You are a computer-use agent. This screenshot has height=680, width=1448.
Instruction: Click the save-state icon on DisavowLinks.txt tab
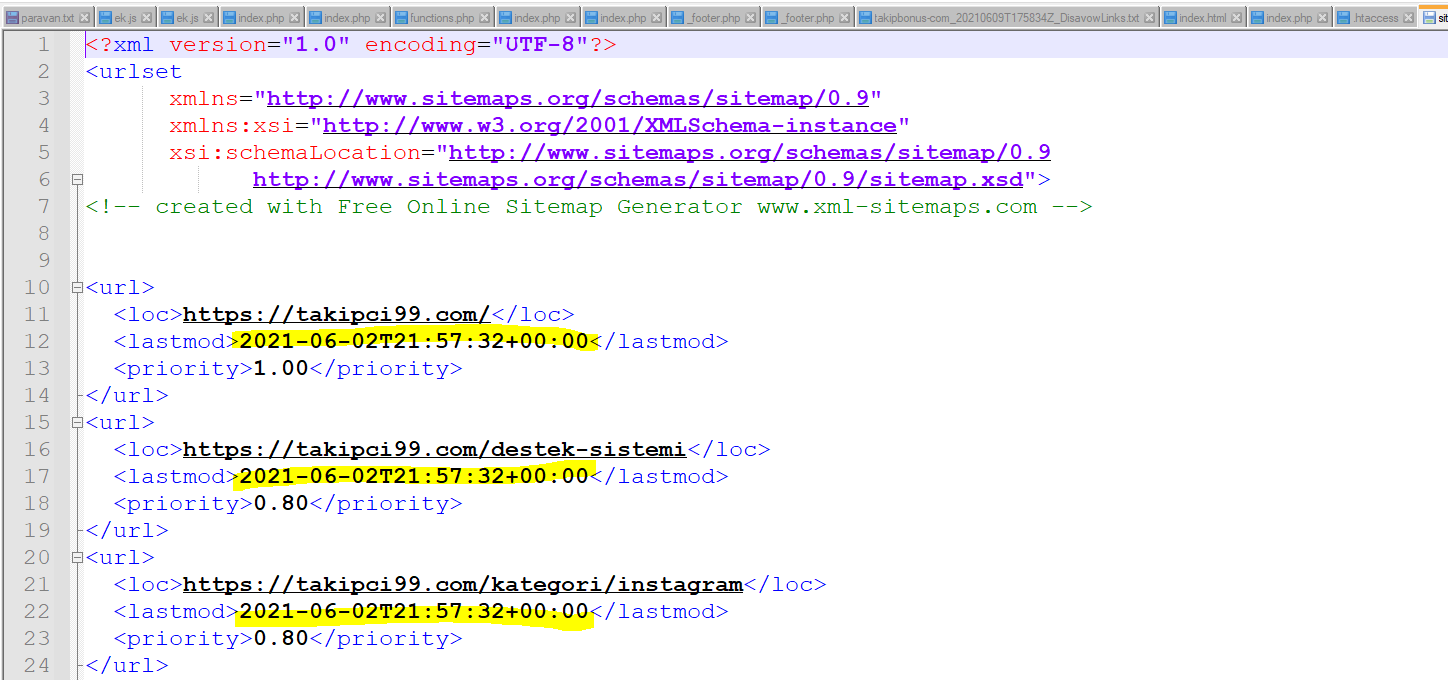(865, 18)
